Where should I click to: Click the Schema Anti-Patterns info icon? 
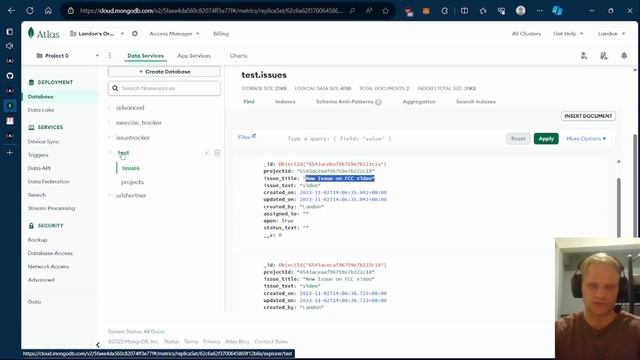pyautogui.click(x=378, y=102)
